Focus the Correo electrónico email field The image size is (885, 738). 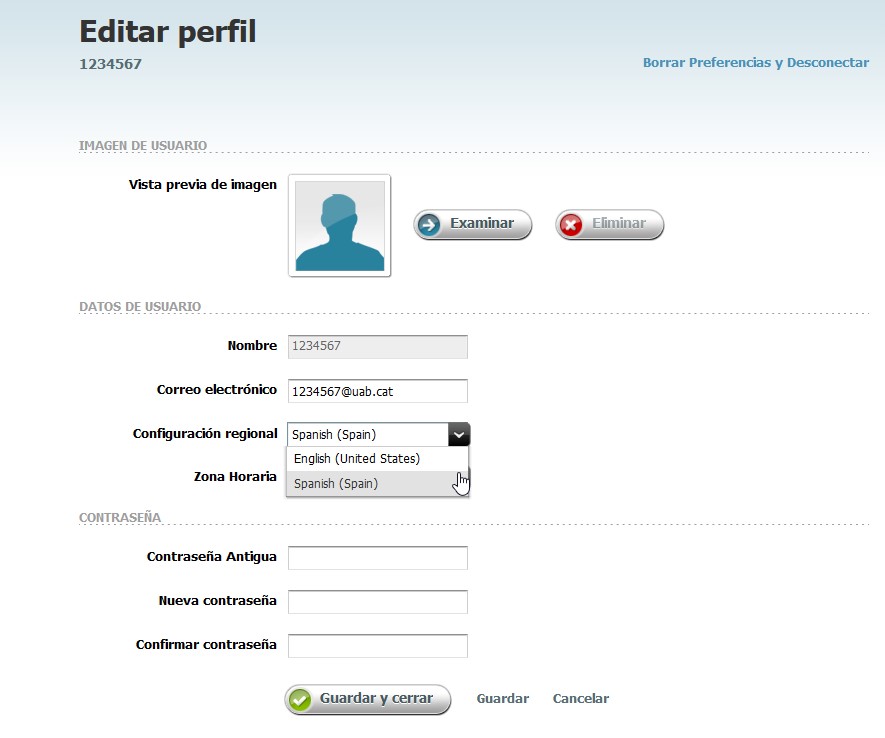click(377, 391)
